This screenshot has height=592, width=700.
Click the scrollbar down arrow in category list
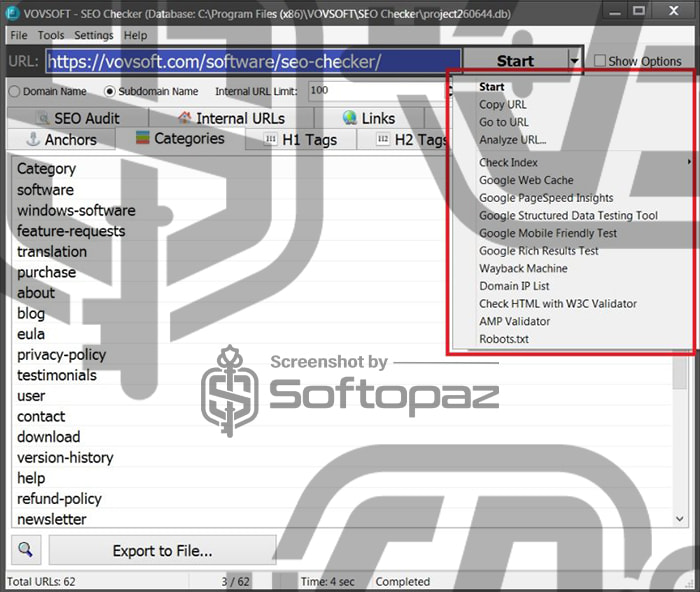(679, 519)
